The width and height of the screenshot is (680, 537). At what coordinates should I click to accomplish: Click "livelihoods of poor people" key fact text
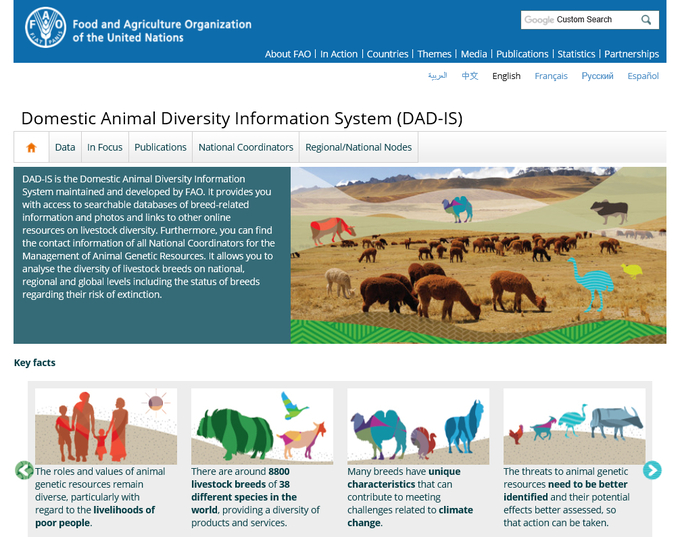coord(95,516)
